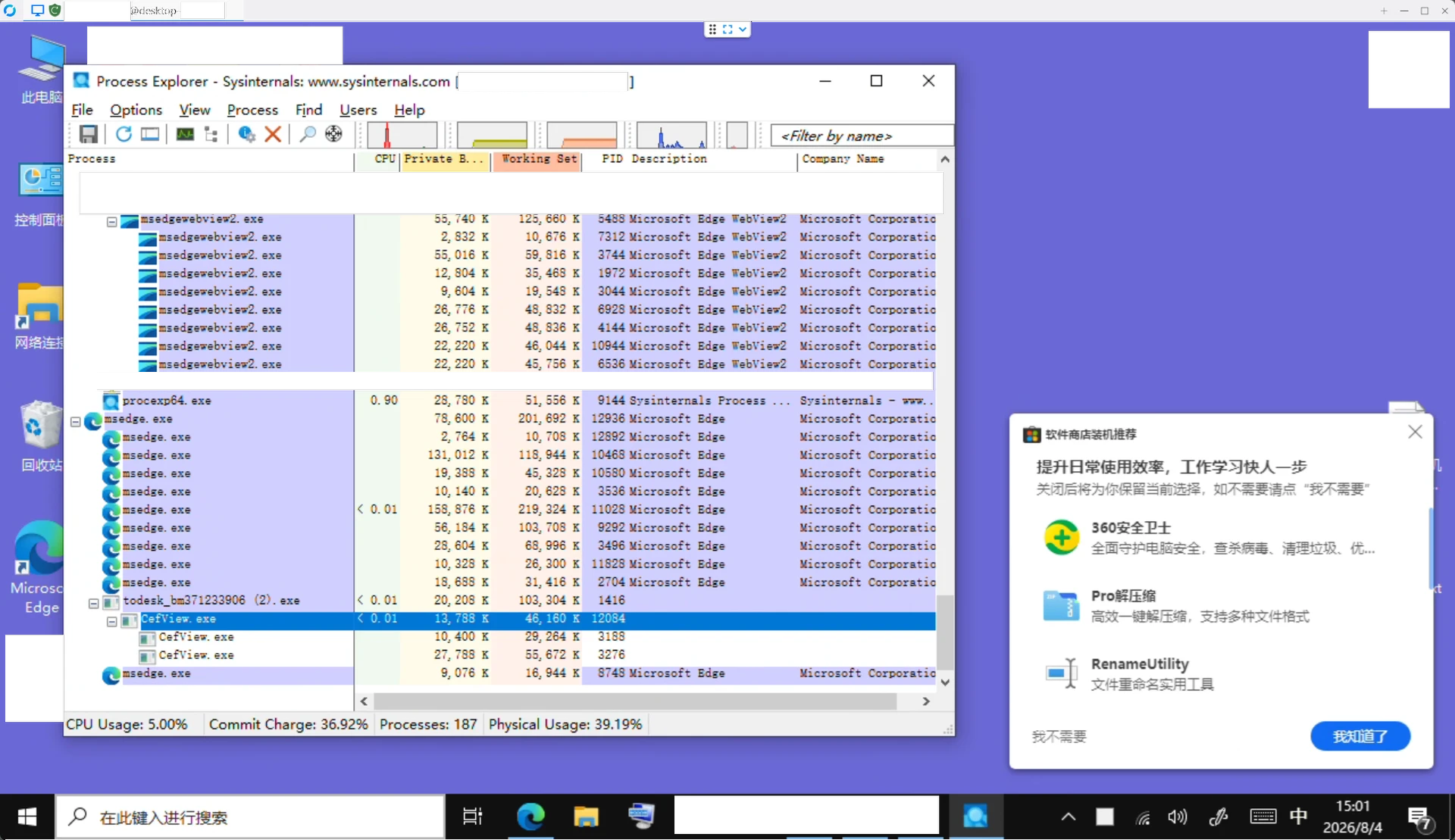
Task: Click the Commit Charge status bar text
Action: click(288, 724)
